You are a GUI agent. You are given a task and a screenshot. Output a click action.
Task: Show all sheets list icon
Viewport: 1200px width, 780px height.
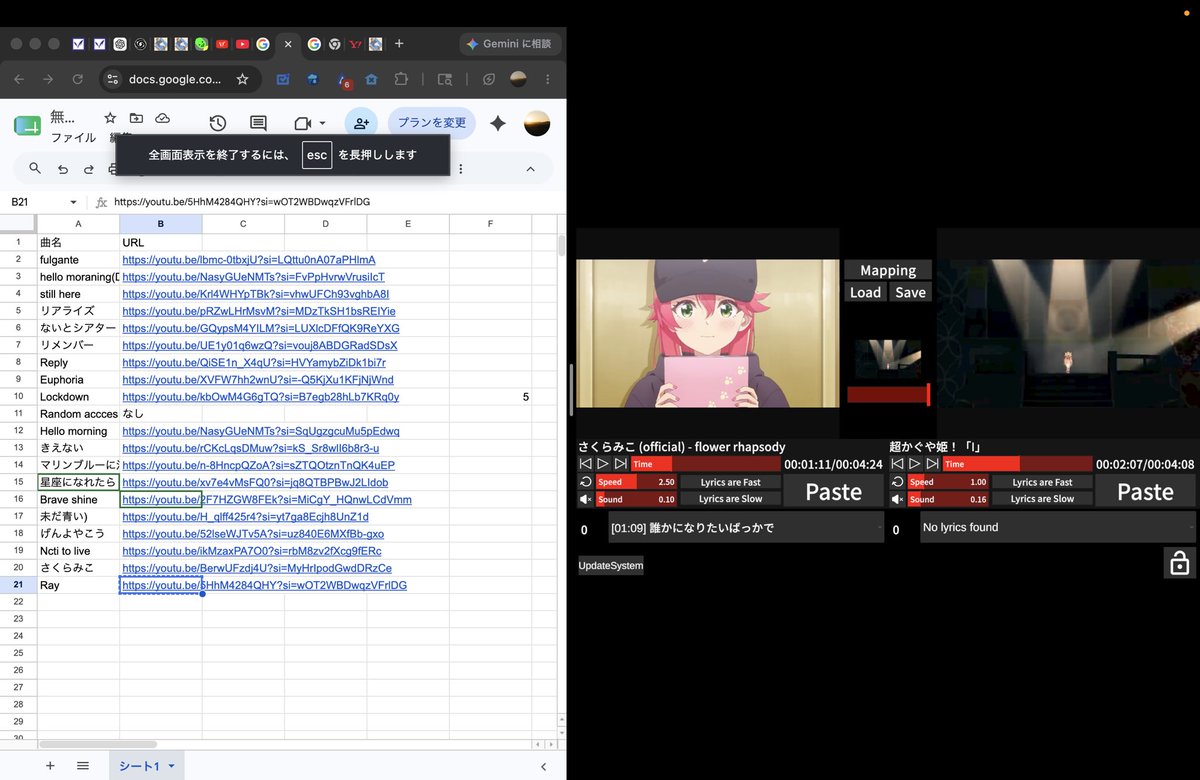(x=83, y=766)
